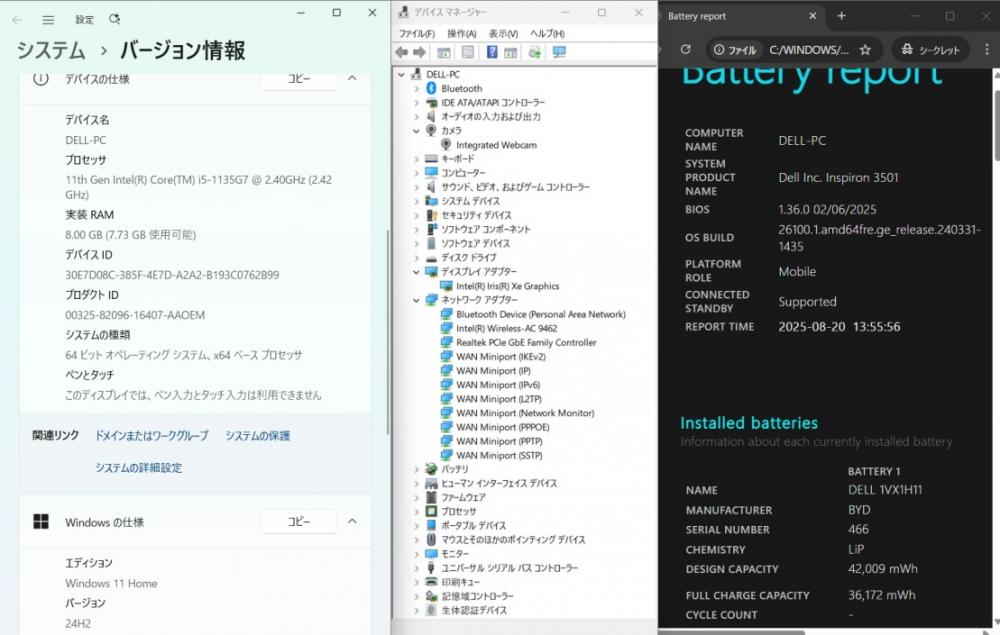Viewport: 1000px width, 635px height.
Task: Select WAN Miniport (SSTP)
Action: (499, 455)
